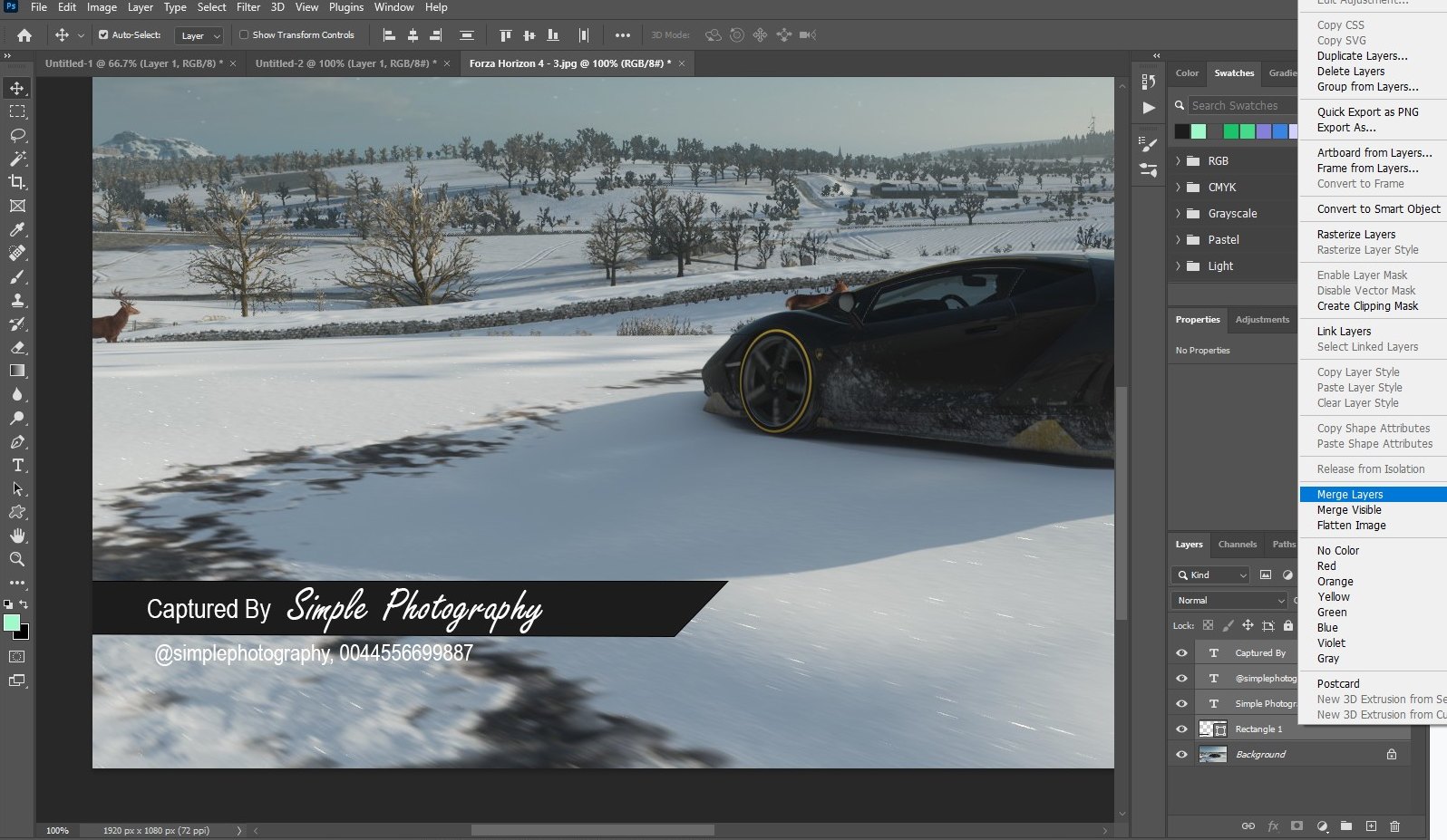1447x840 pixels.
Task: Select the Move tool
Action: [17, 88]
